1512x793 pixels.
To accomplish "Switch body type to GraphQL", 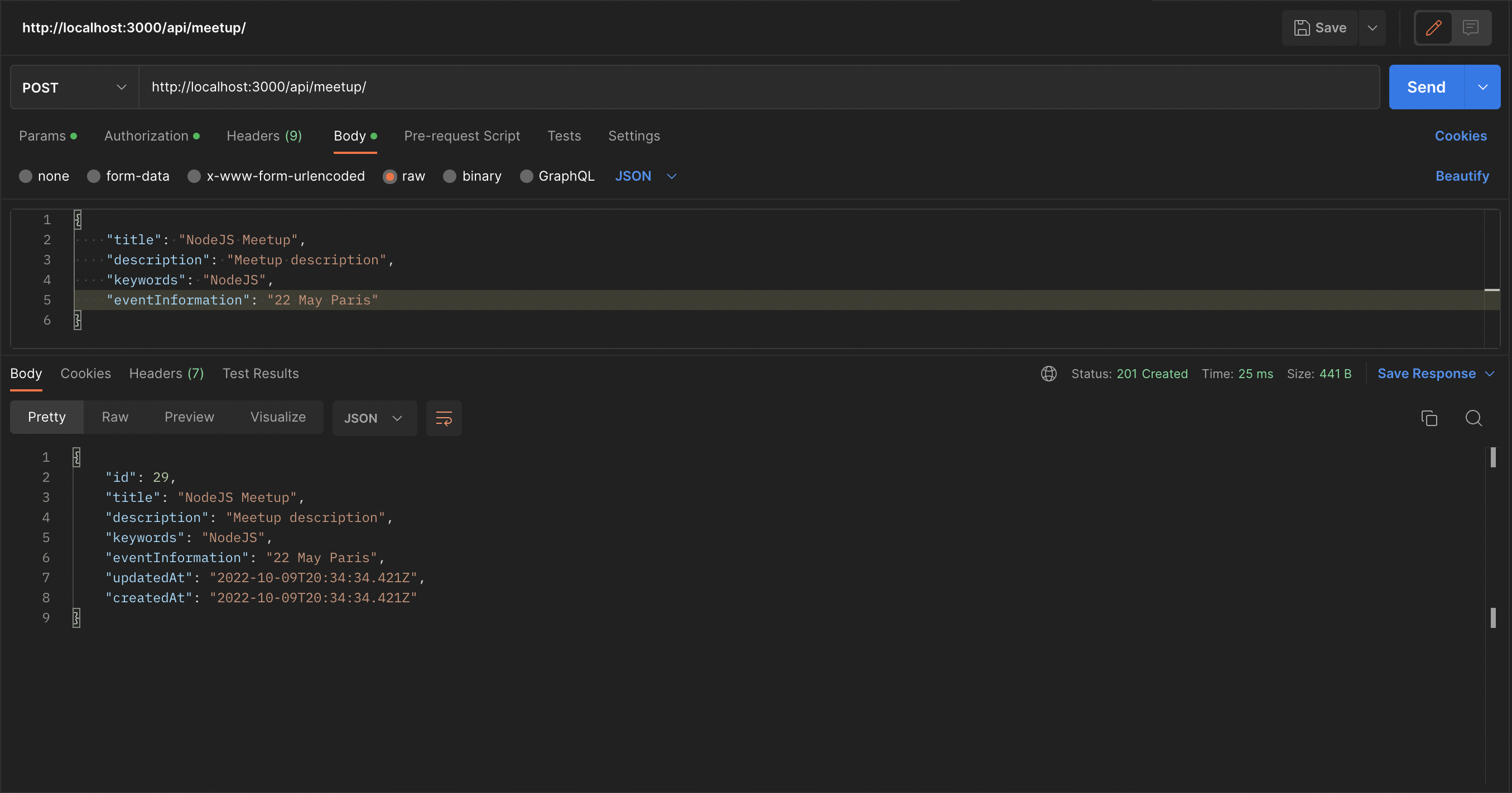I will click(527, 176).
